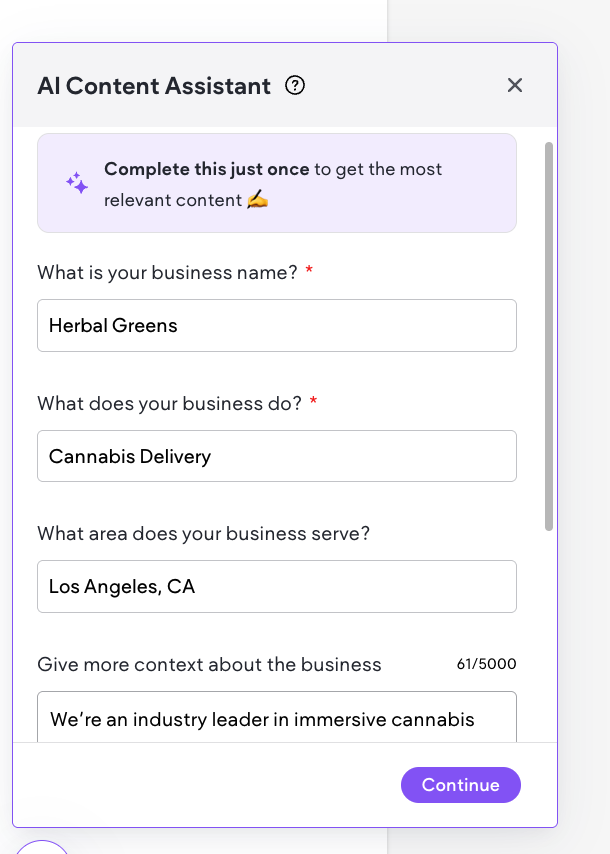Click the 'What is your business name?' label
Image resolution: width=610 pixels, height=854 pixels.
[x=167, y=272]
